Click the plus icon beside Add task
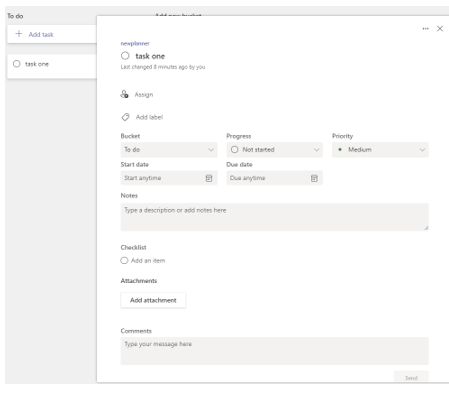The image size is (449, 395). [x=19, y=34]
